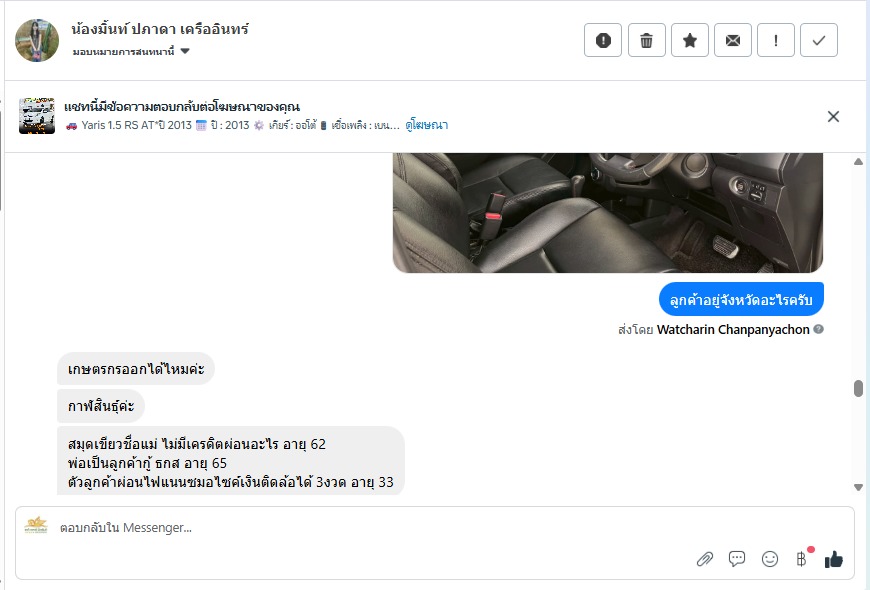Image resolution: width=870 pixels, height=590 pixels.
Task: Click the chat scroll up arrow
Action: point(858,162)
